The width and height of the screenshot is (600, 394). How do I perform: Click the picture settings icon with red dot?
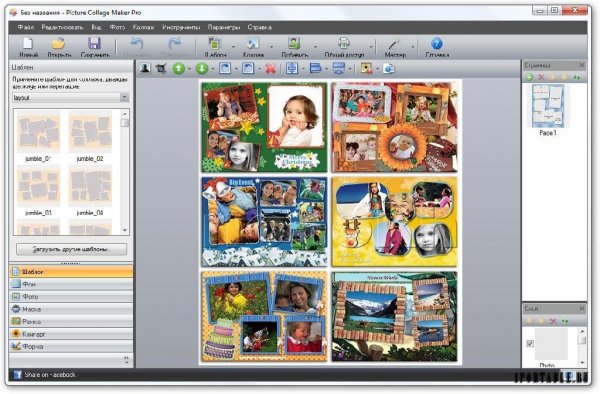tap(366, 69)
